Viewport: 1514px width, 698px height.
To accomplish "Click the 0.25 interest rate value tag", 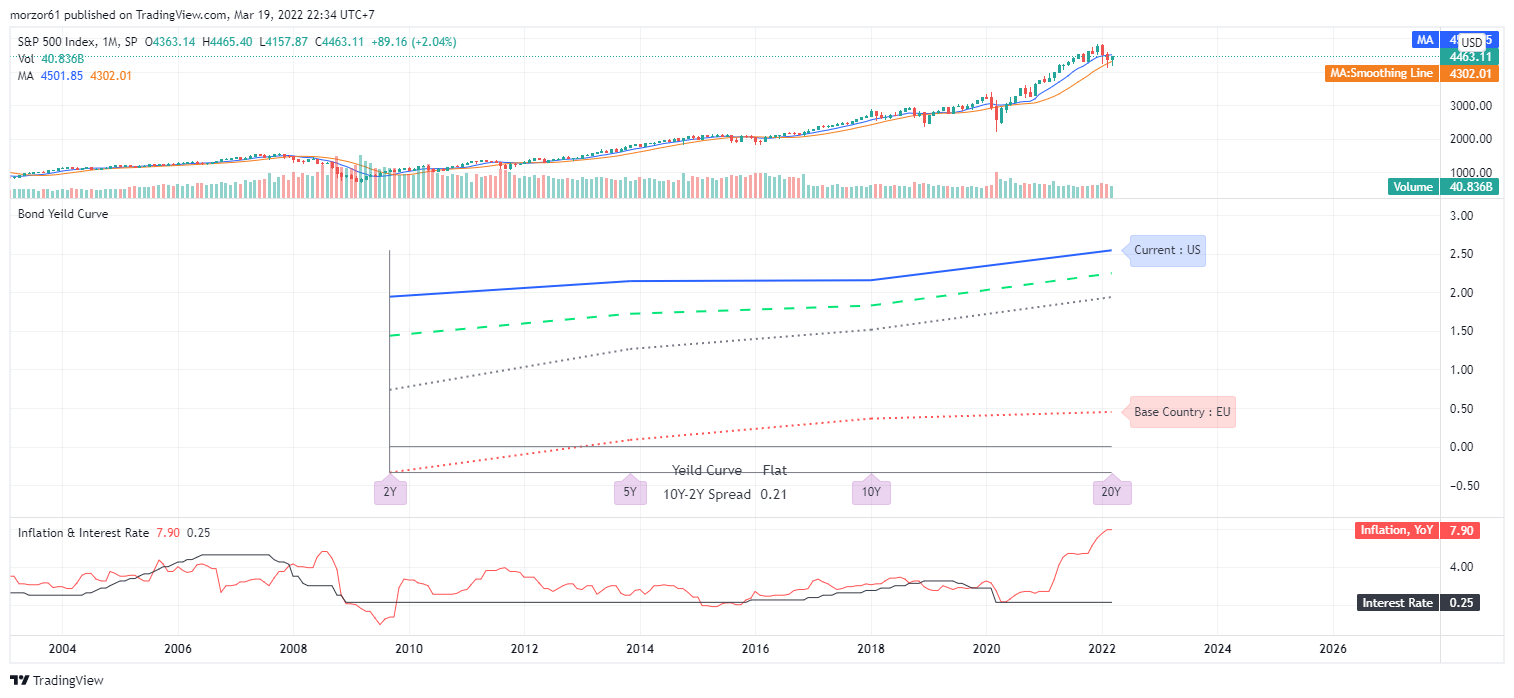I will click(1460, 602).
